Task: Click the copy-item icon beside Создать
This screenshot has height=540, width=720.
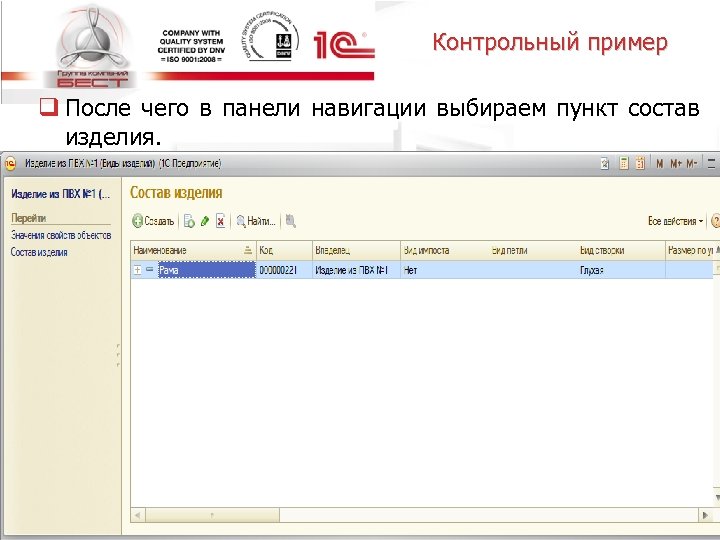Action: pyautogui.click(x=189, y=221)
